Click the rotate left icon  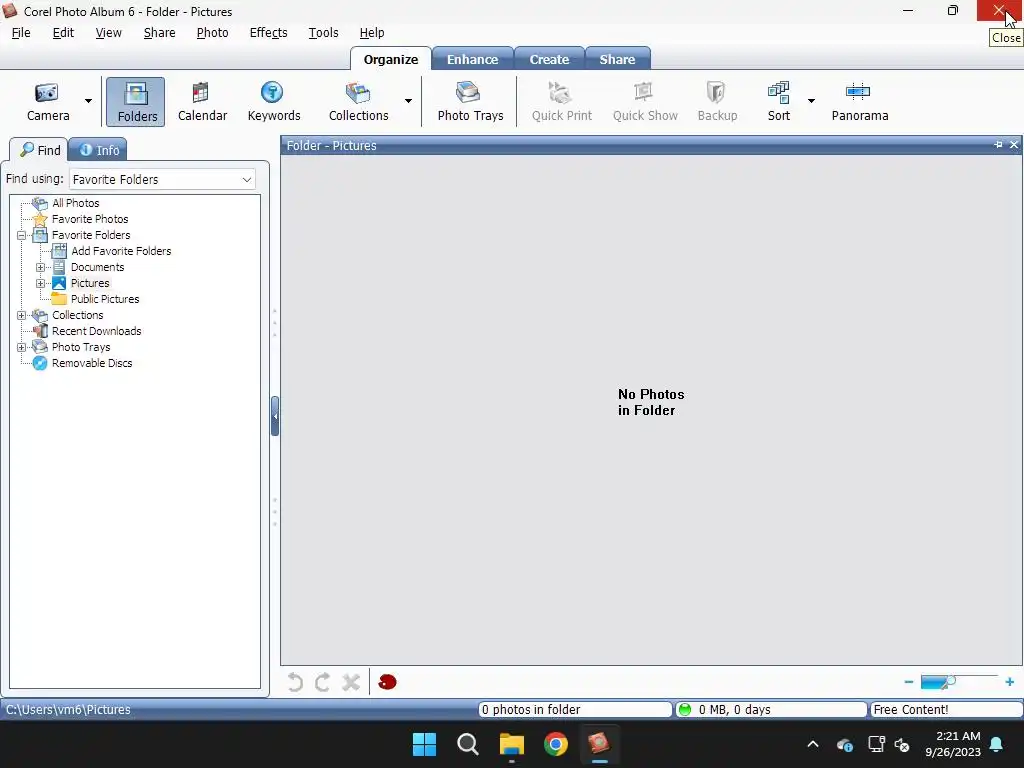click(x=295, y=682)
